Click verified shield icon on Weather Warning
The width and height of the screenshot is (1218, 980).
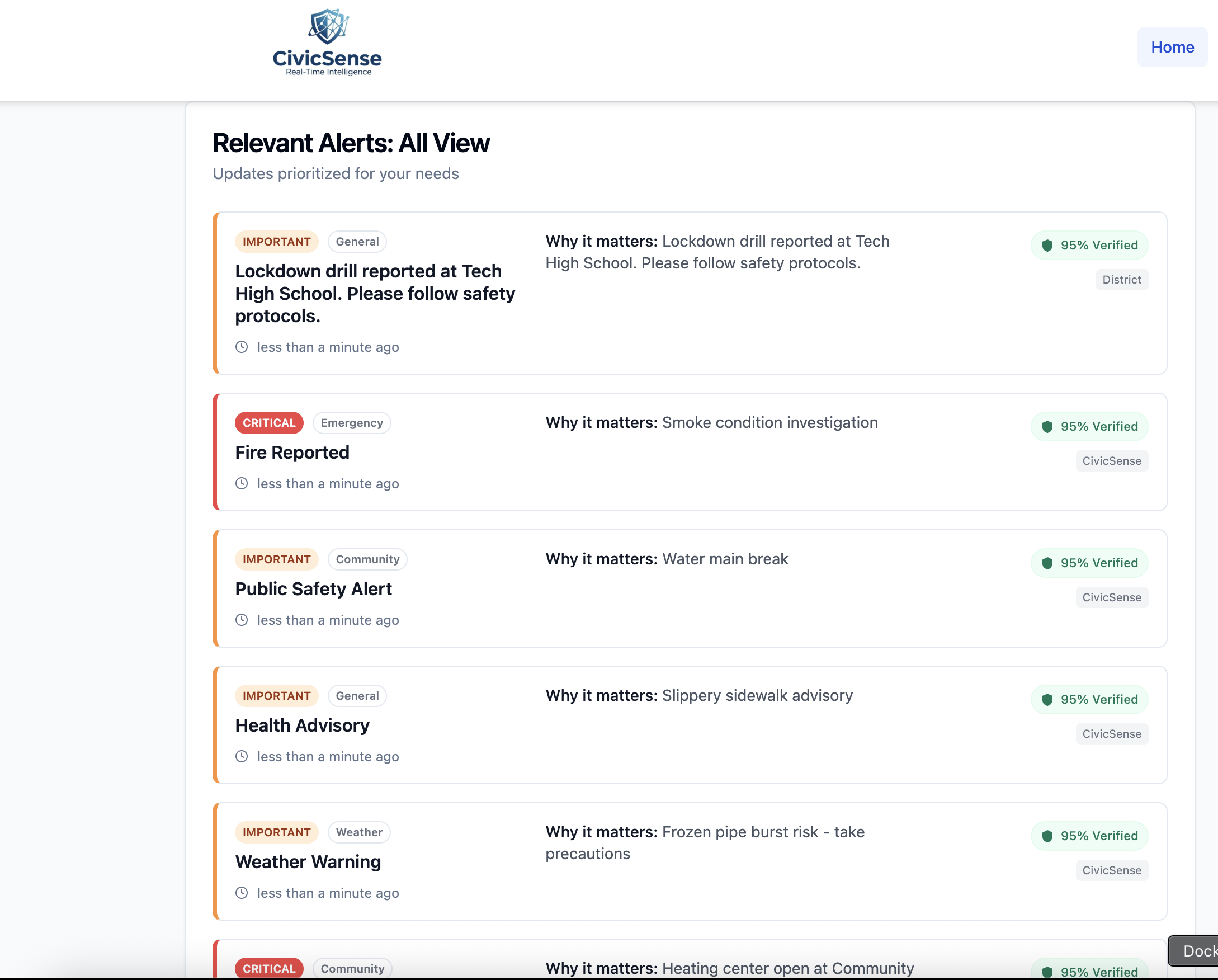point(1047,836)
